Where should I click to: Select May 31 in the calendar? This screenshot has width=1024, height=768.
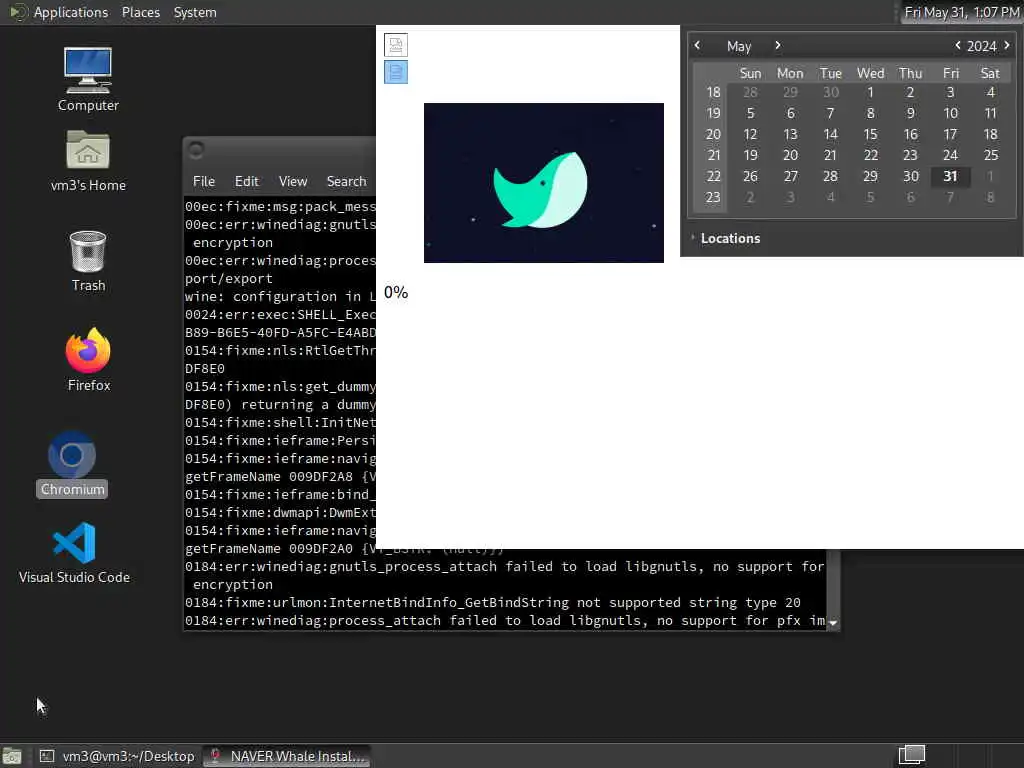pos(950,176)
